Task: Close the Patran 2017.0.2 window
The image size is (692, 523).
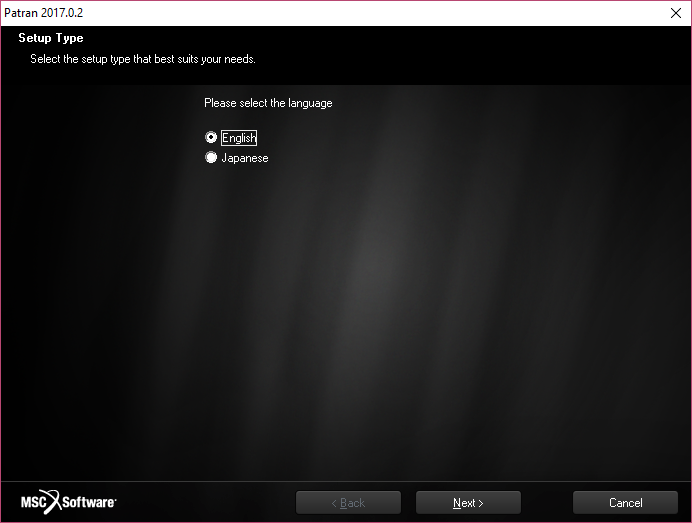Action: click(x=676, y=13)
